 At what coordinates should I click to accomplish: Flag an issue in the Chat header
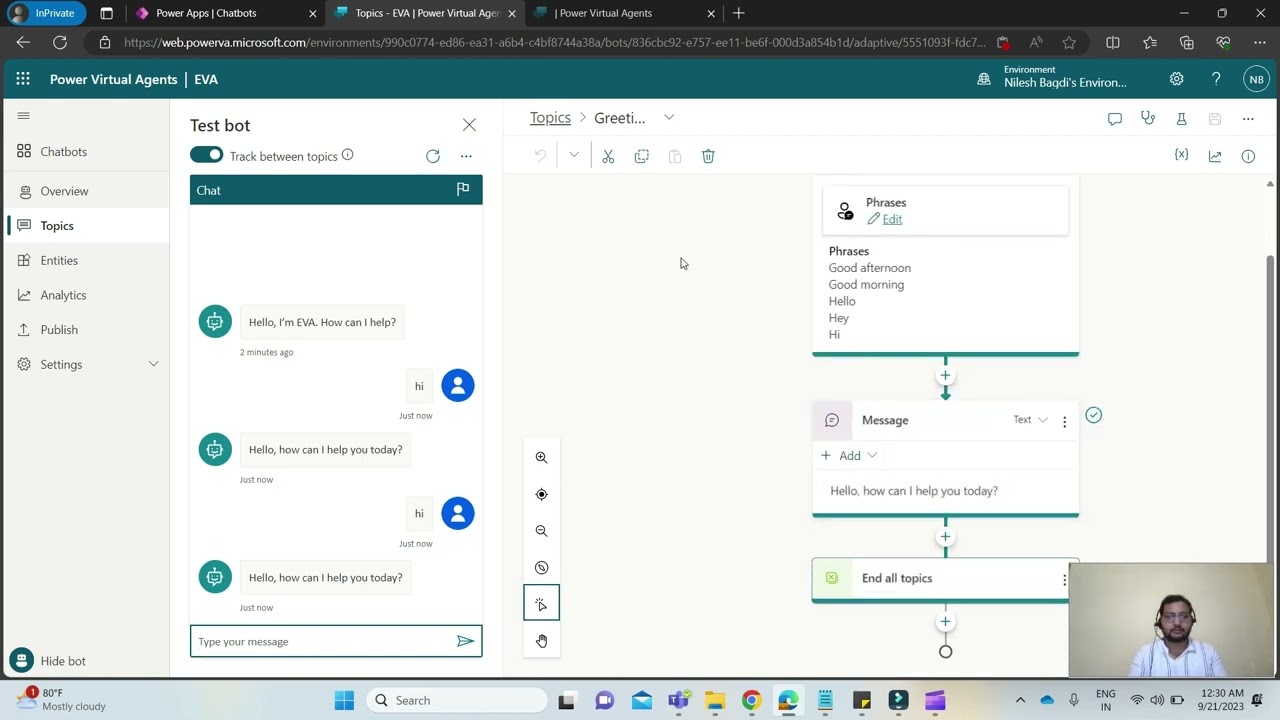click(x=463, y=189)
